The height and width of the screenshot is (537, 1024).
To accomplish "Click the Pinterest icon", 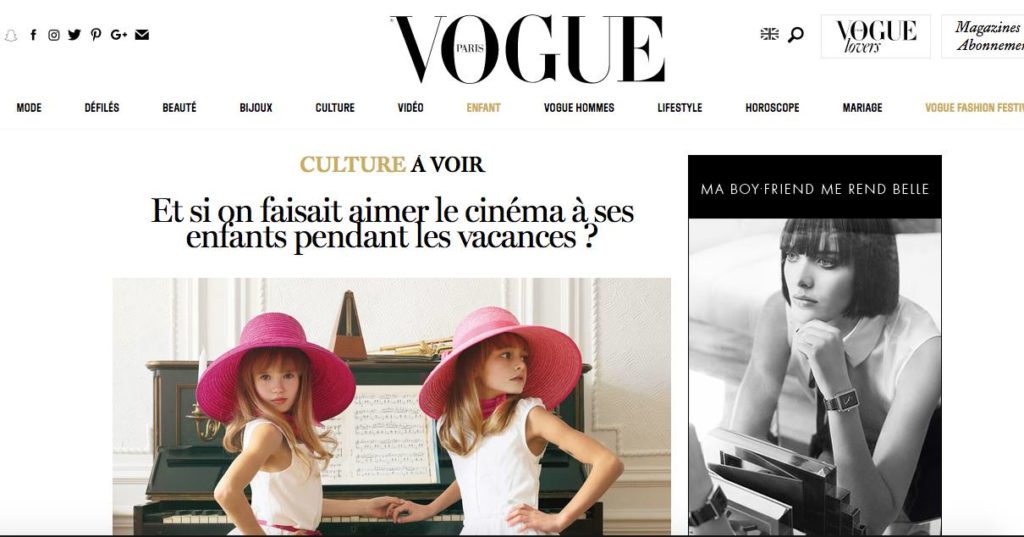I will click(x=96, y=35).
